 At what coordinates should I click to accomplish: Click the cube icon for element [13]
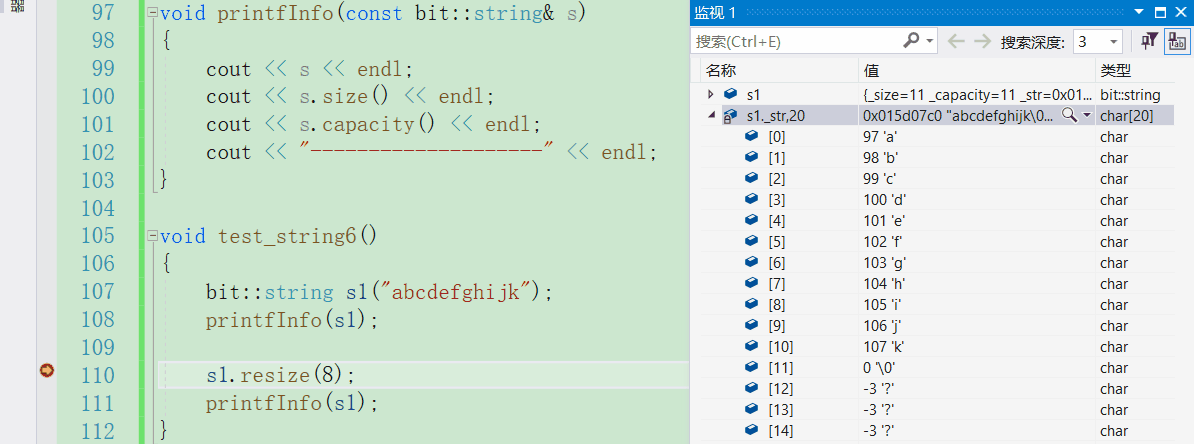pyautogui.click(x=752, y=410)
